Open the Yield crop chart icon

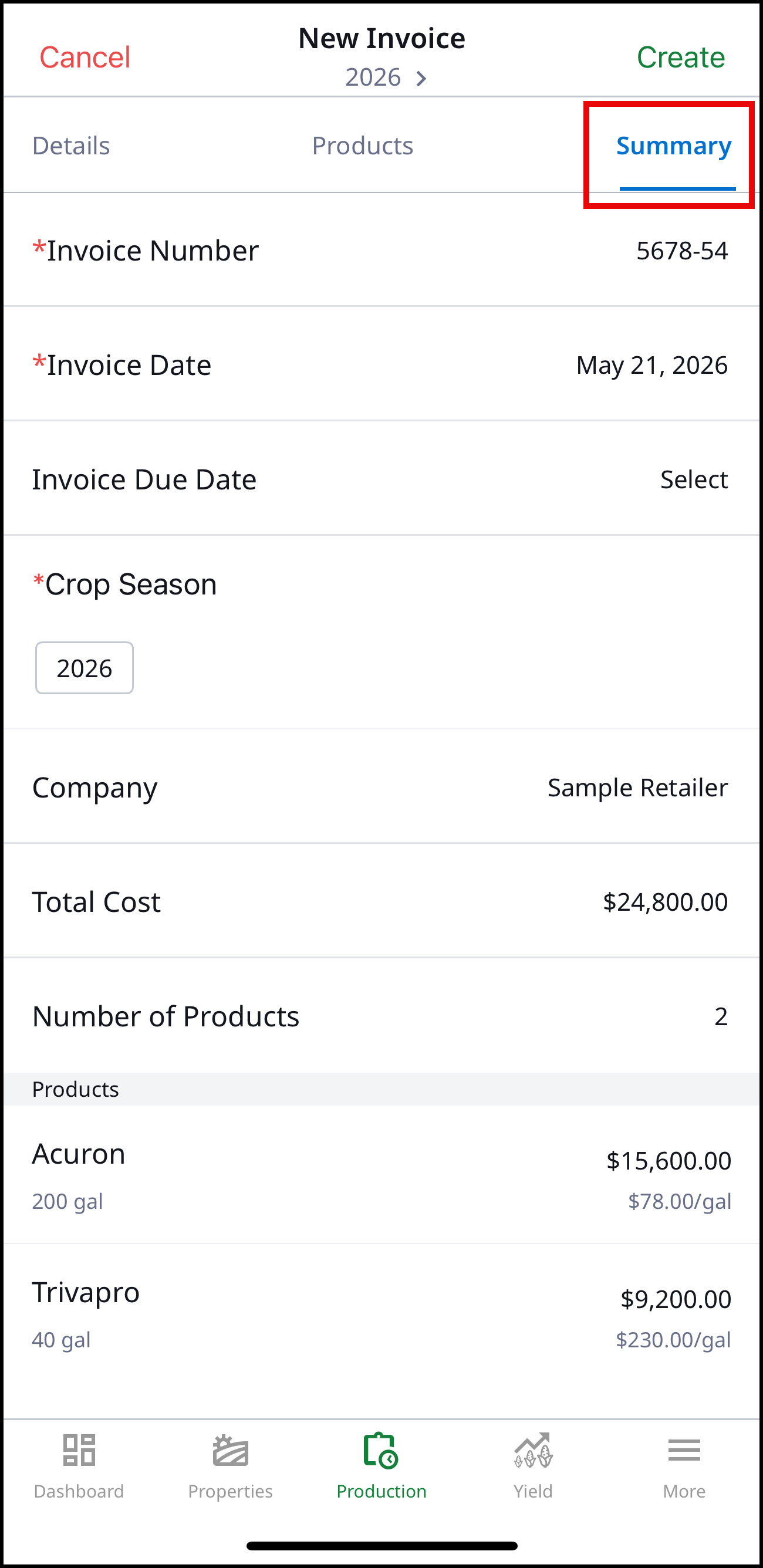point(533,1450)
